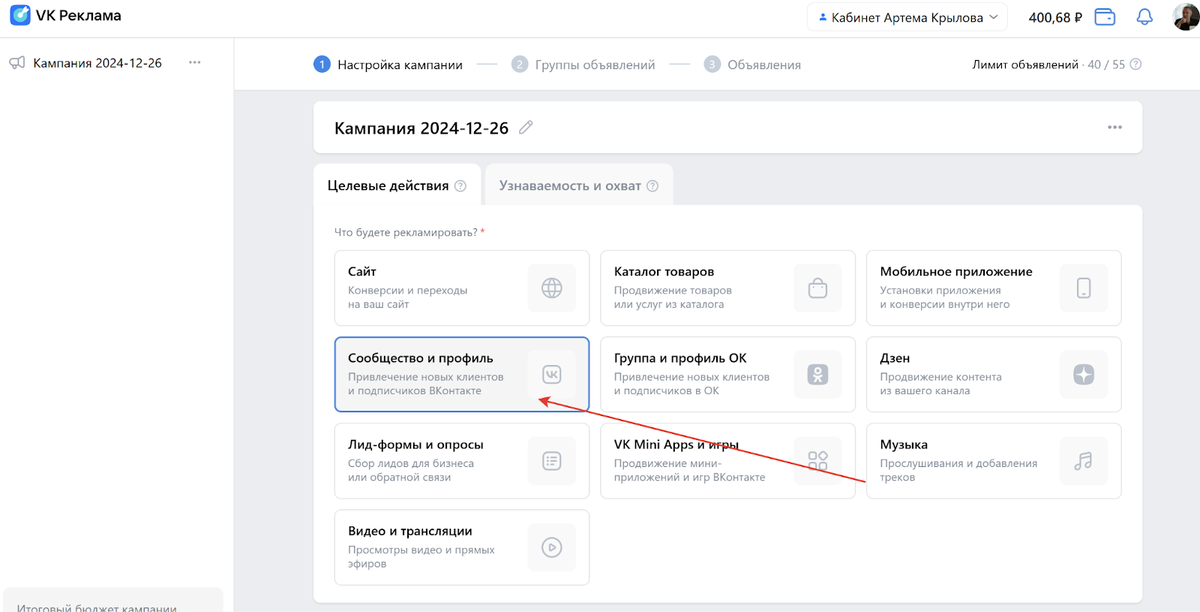Choose Сообщество и профиль advertising object
This screenshot has height=612, width=1200.
[x=462, y=374]
